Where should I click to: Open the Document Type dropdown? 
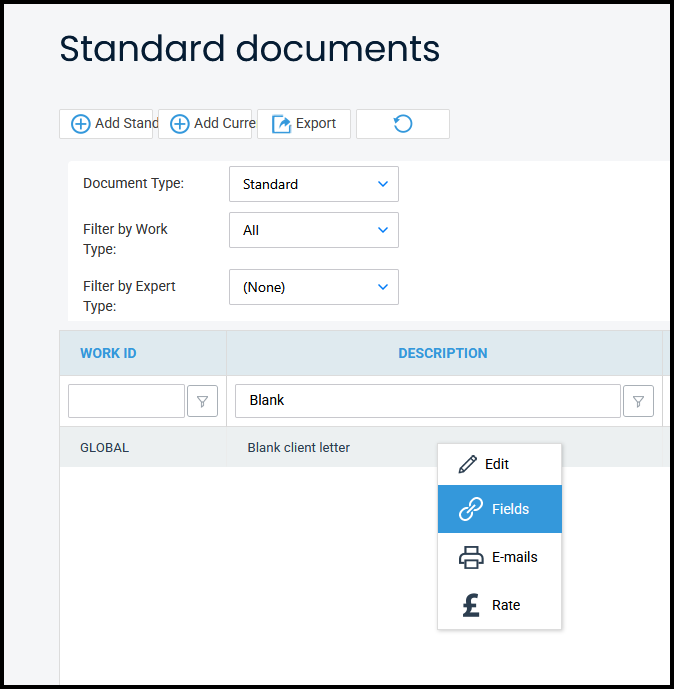click(313, 184)
